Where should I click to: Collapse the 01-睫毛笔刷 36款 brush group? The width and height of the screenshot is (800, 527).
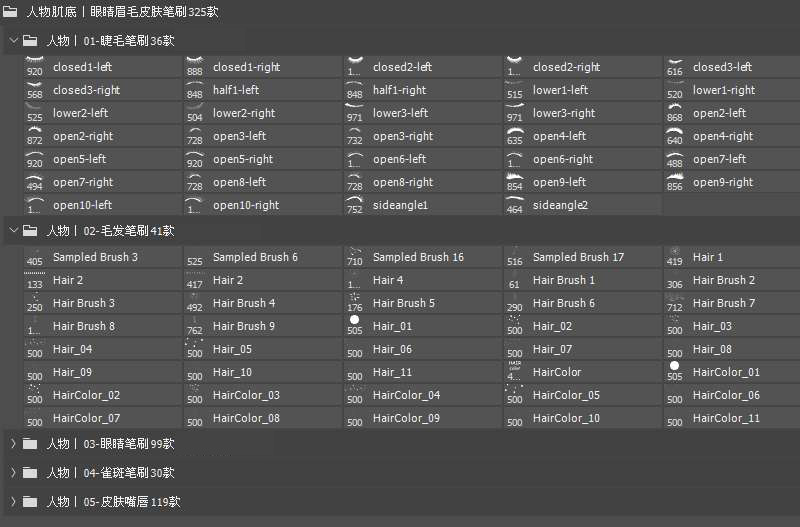point(13,41)
